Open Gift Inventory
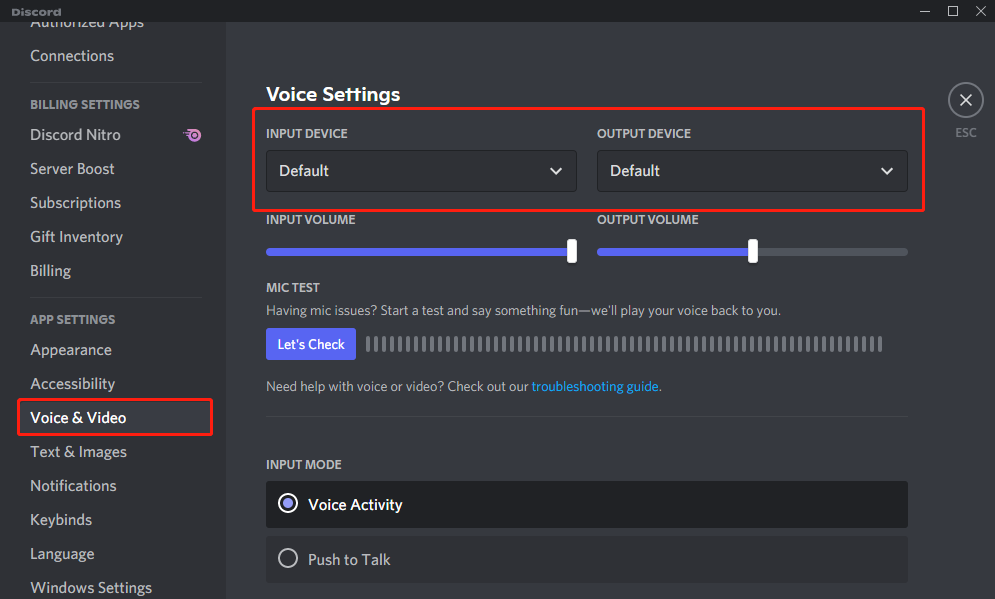Viewport: 995px width, 599px height. tap(76, 237)
